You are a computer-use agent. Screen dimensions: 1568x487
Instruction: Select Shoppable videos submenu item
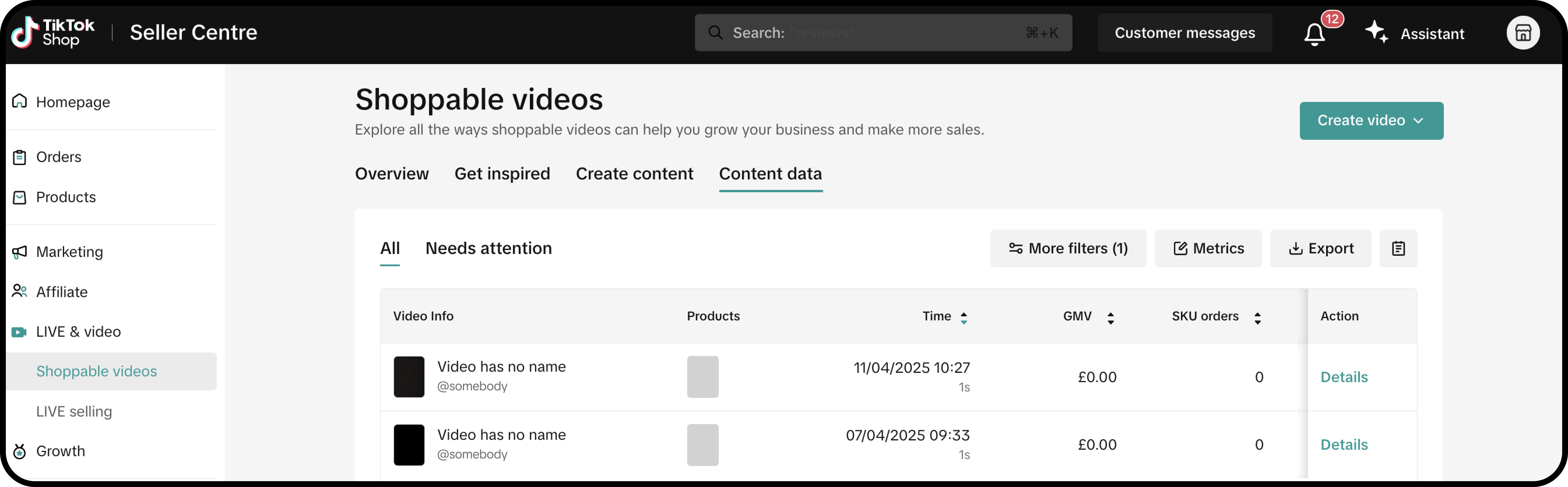112,371
